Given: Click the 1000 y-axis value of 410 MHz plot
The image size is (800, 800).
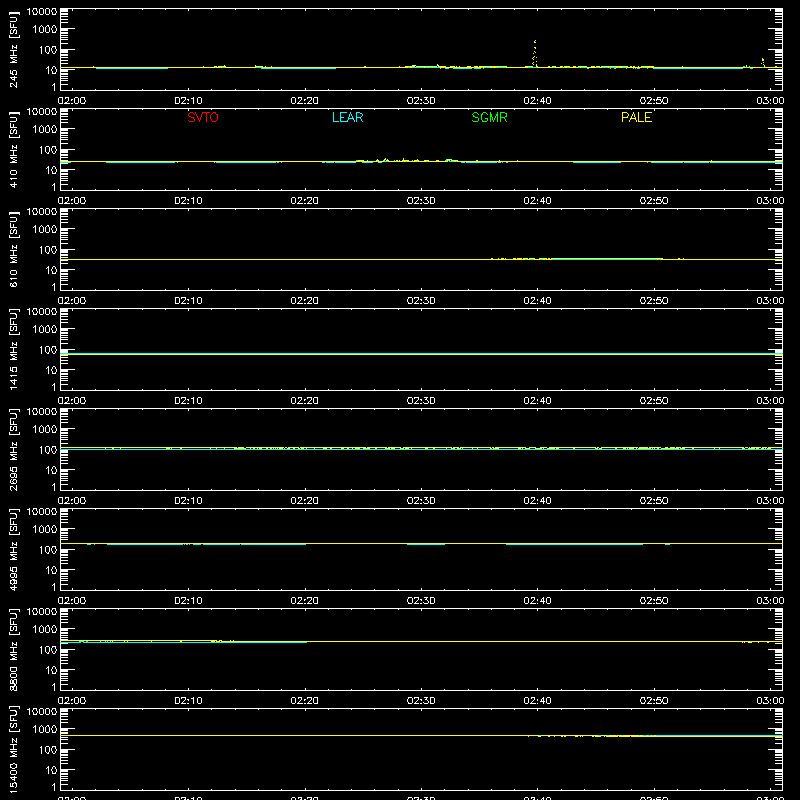Looking at the screenshot, I should 45,130.
